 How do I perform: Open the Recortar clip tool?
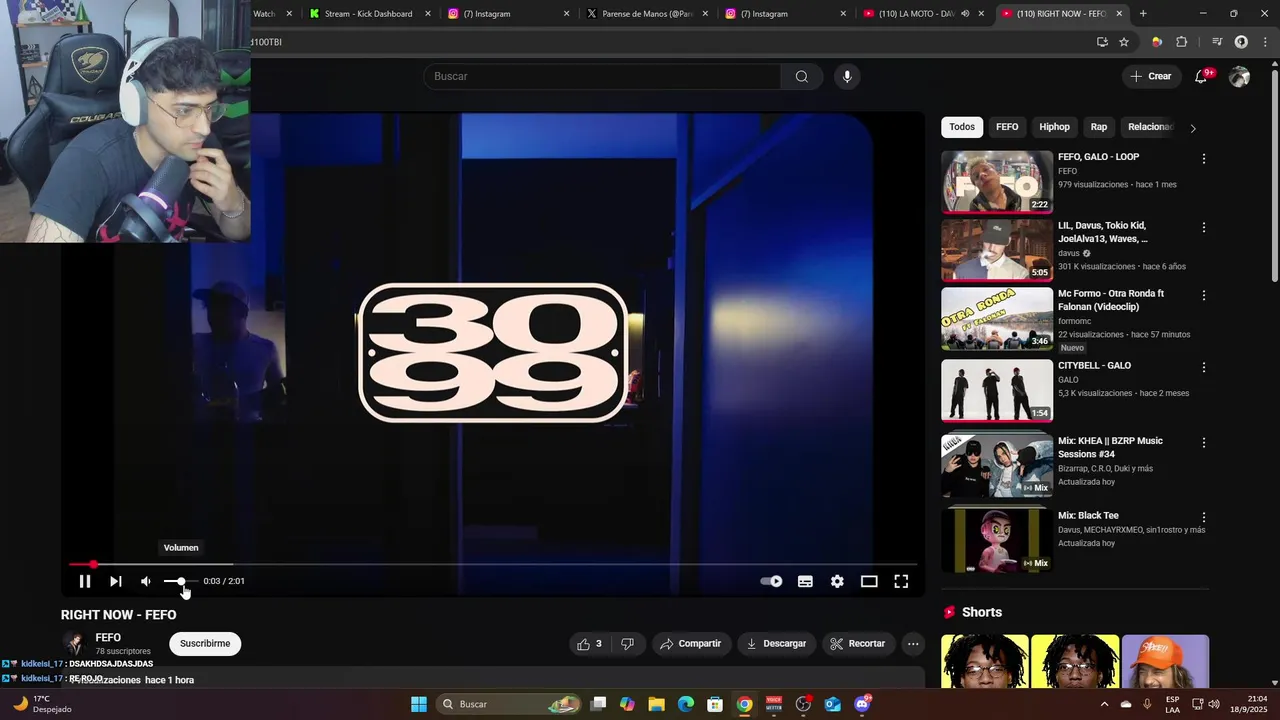point(858,644)
